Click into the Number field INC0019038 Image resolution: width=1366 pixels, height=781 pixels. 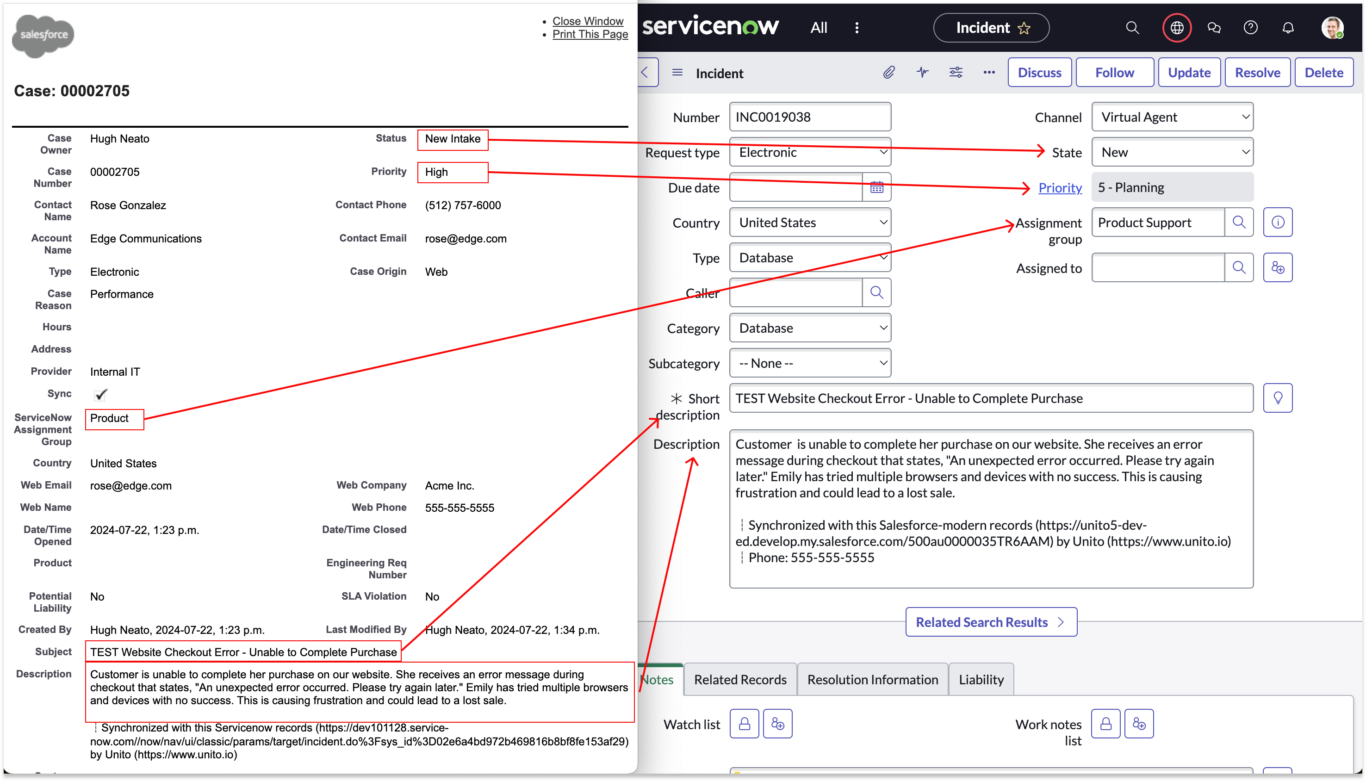810,117
